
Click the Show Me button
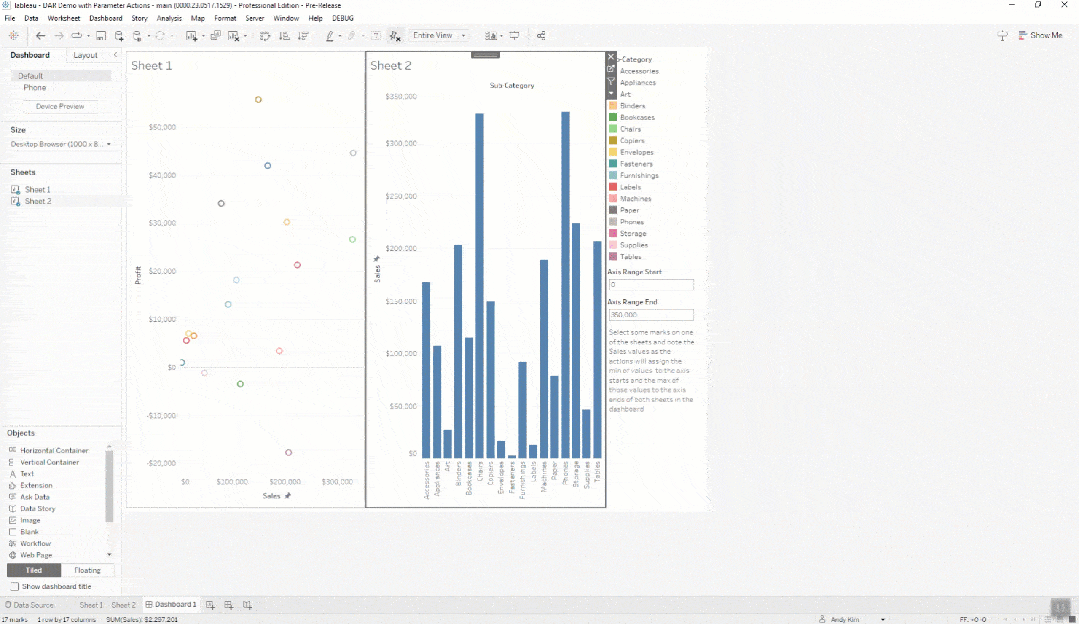coord(1040,35)
